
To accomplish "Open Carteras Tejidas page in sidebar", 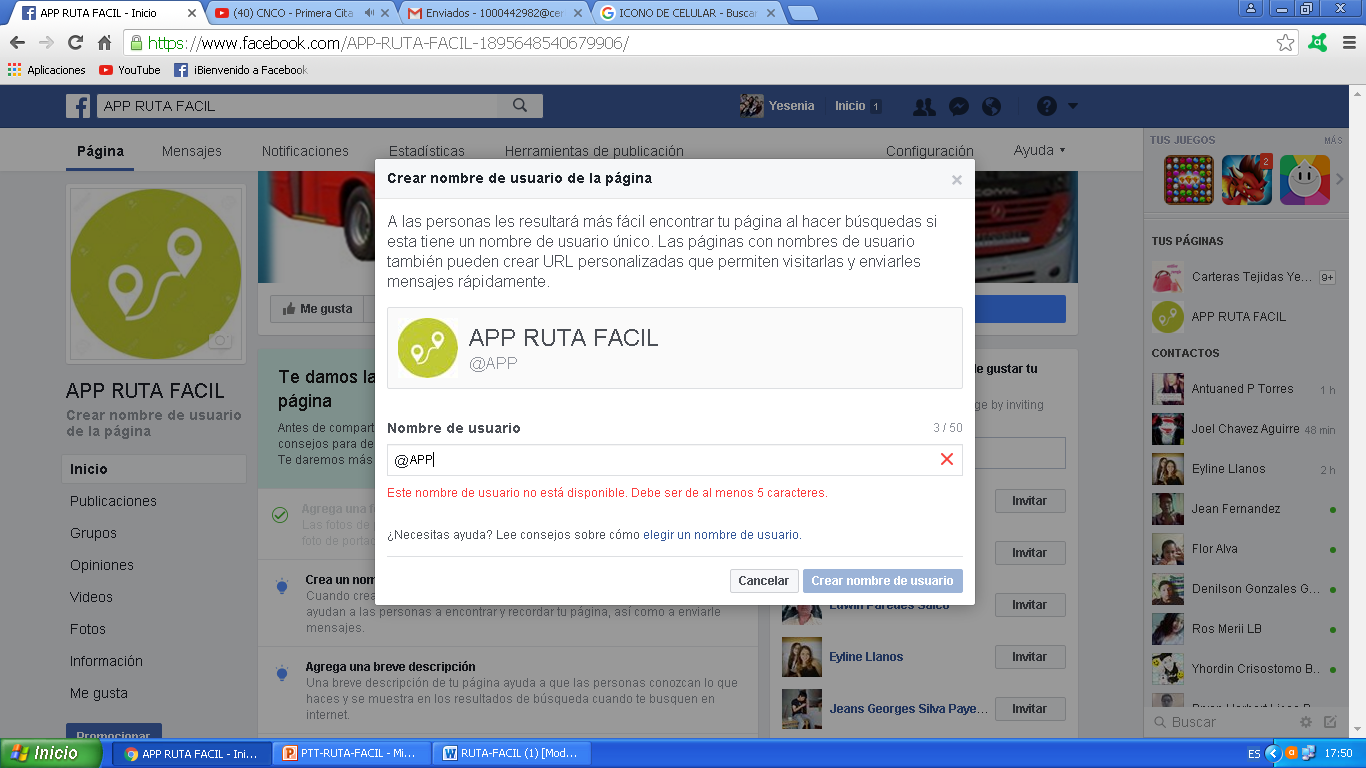I will click(1244, 277).
